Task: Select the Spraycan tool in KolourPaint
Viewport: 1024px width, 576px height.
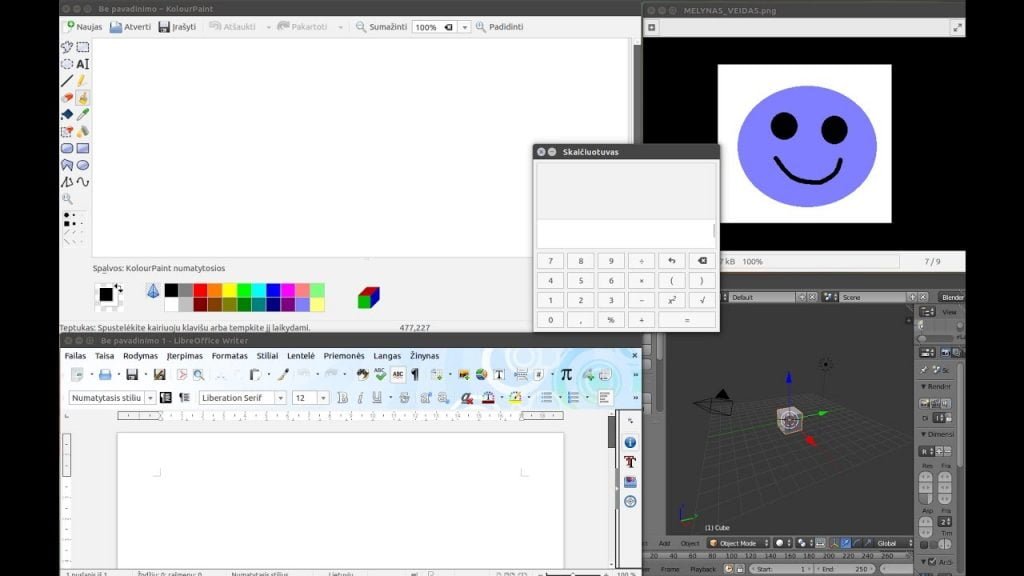Action: [83, 131]
